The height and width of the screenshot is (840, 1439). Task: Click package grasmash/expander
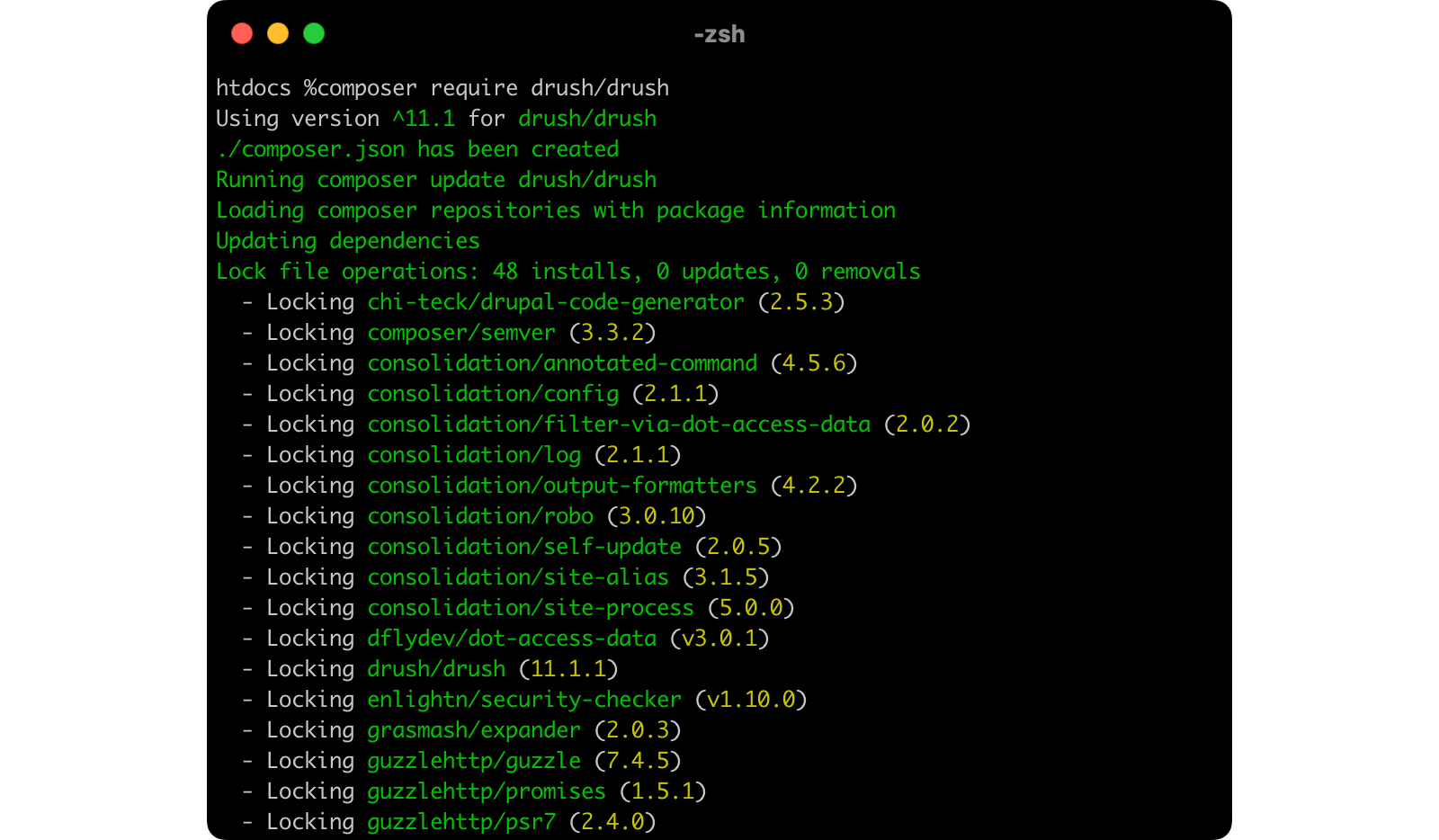474,730
